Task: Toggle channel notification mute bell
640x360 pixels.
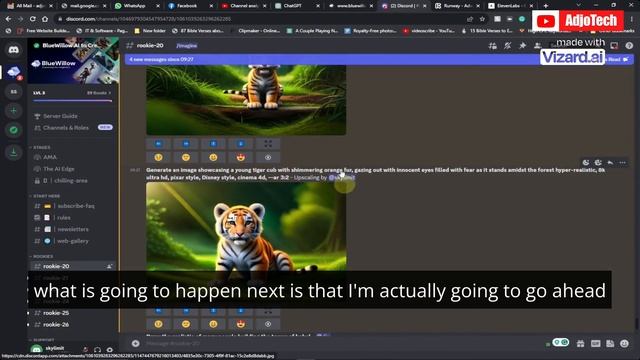Action: (x=507, y=46)
